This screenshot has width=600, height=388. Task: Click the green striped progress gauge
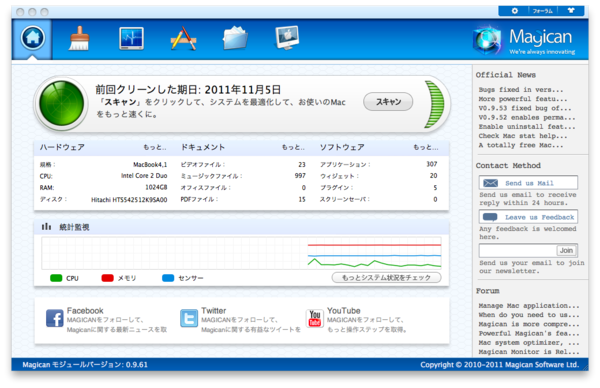434,104
